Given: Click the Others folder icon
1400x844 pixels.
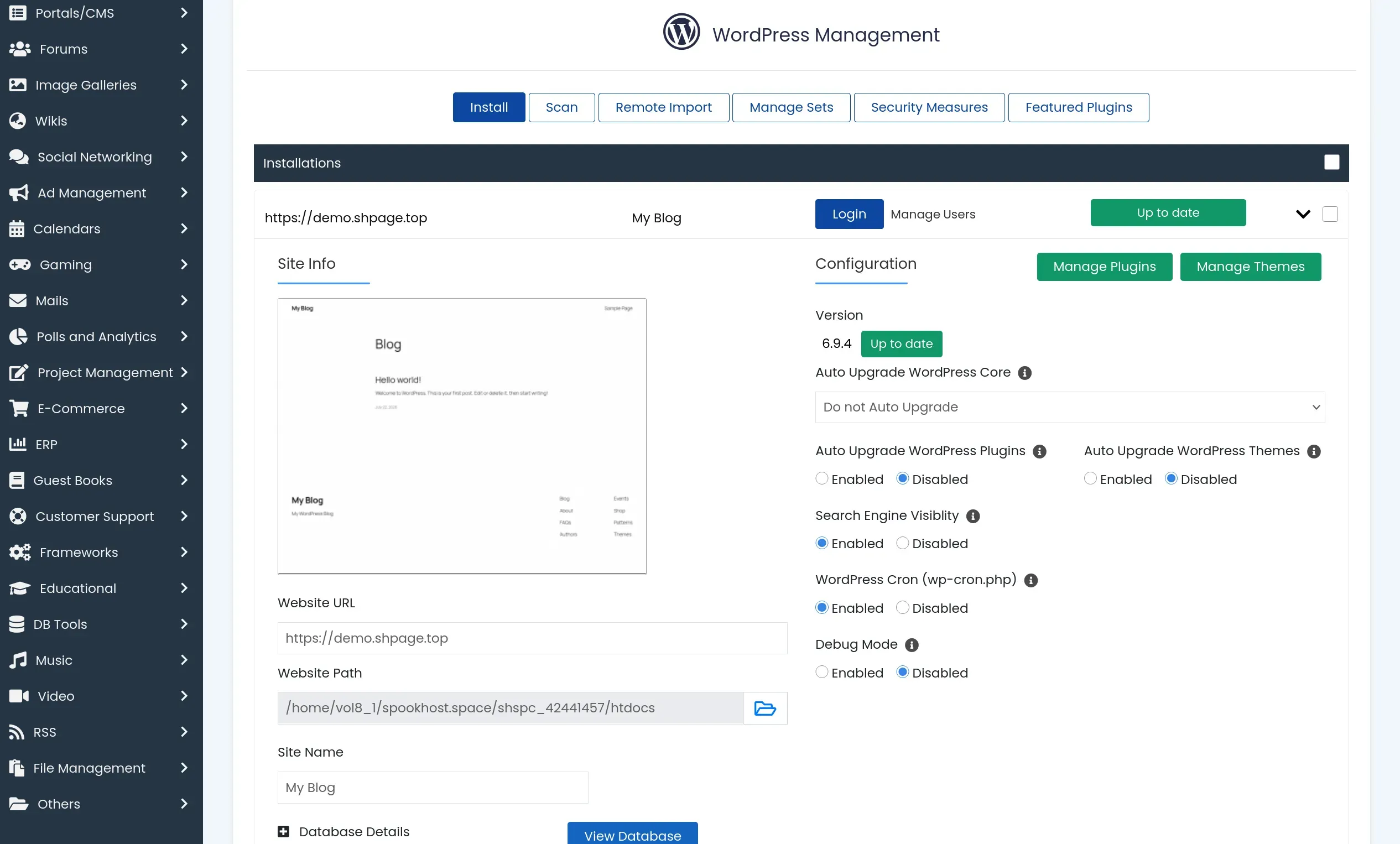Looking at the screenshot, I should (x=19, y=804).
